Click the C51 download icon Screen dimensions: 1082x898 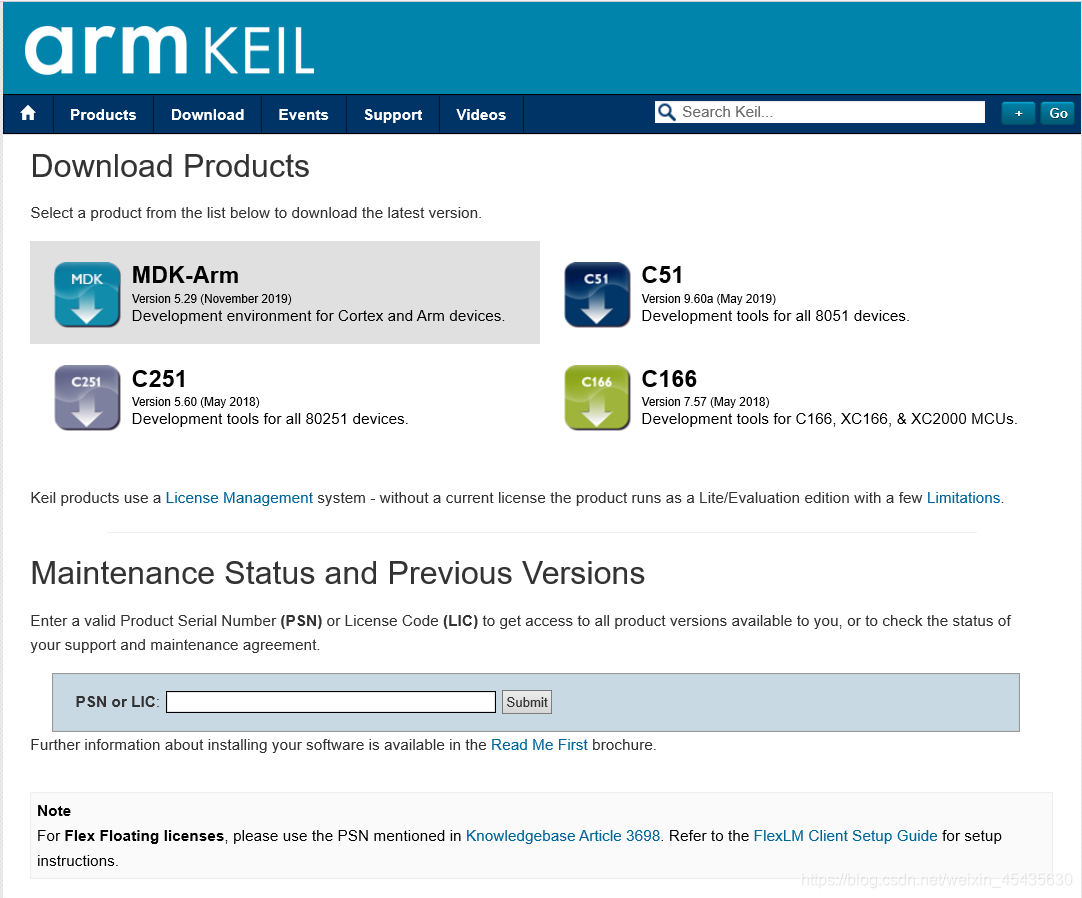coord(597,294)
